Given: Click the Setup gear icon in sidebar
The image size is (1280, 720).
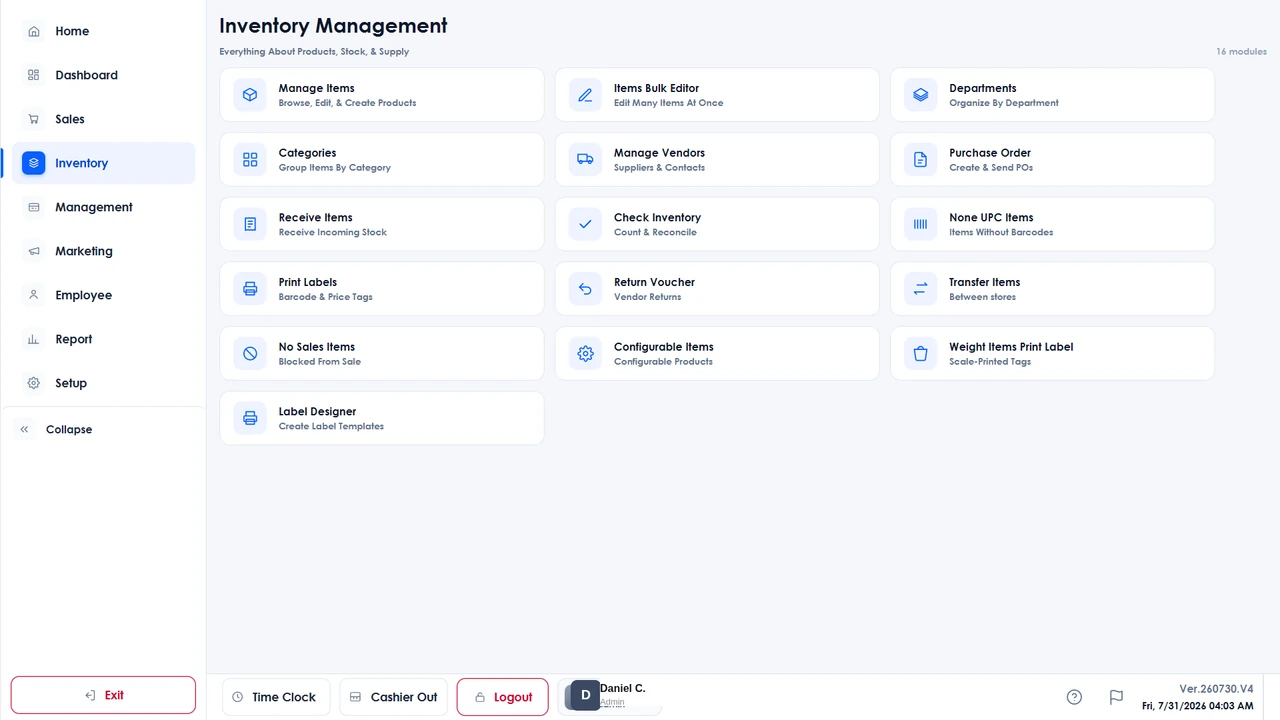Looking at the screenshot, I should click(34, 383).
